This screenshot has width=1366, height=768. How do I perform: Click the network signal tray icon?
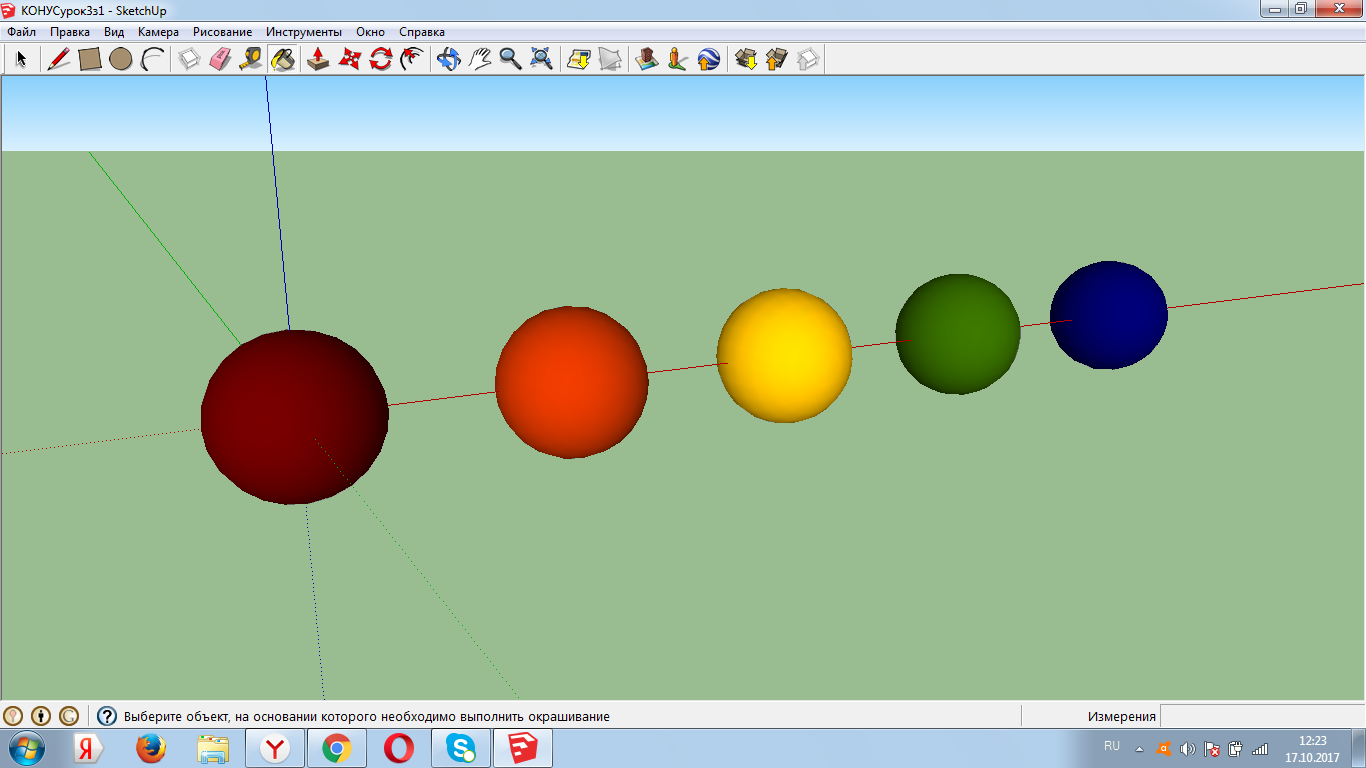click(x=1260, y=748)
